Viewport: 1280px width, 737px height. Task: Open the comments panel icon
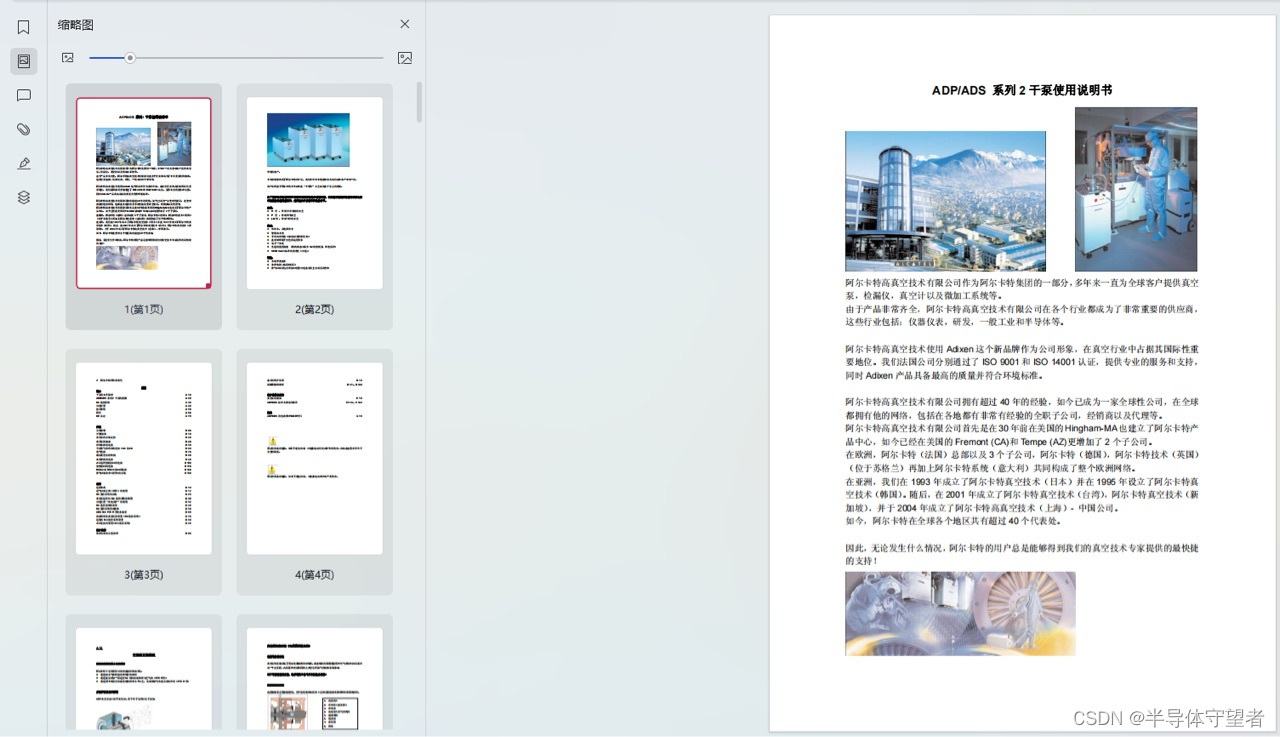point(24,95)
